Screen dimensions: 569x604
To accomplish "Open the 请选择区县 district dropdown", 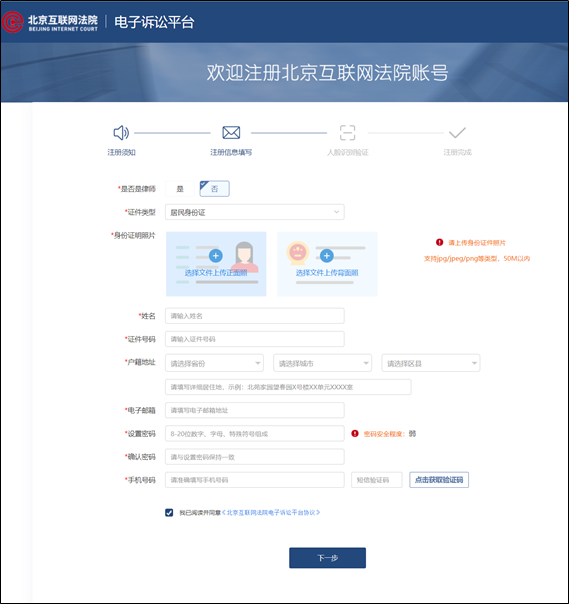I will [x=431, y=363].
